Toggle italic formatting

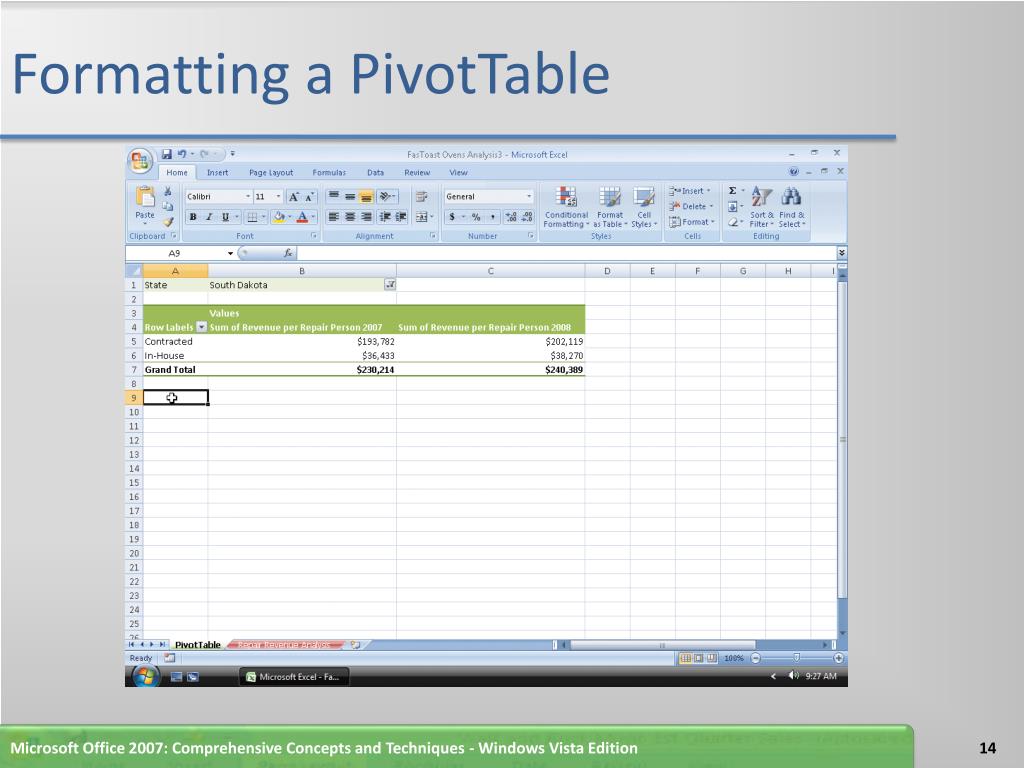click(x=209, y=217)
